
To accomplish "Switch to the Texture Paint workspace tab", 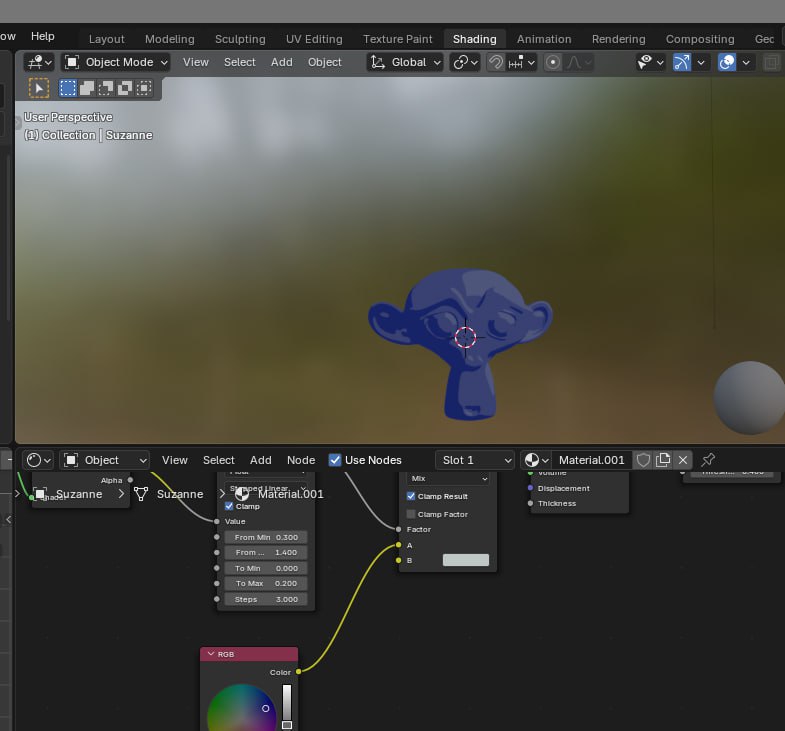I will click(x=398, y=39).
